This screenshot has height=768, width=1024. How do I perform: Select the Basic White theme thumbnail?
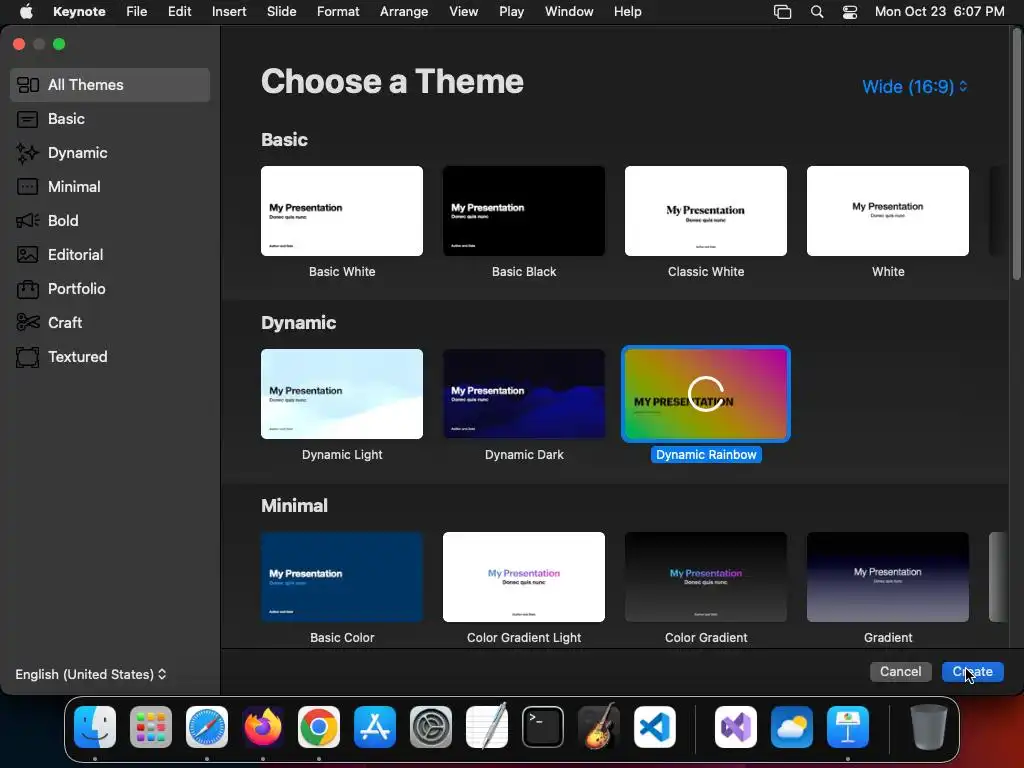tap(342, 211)
